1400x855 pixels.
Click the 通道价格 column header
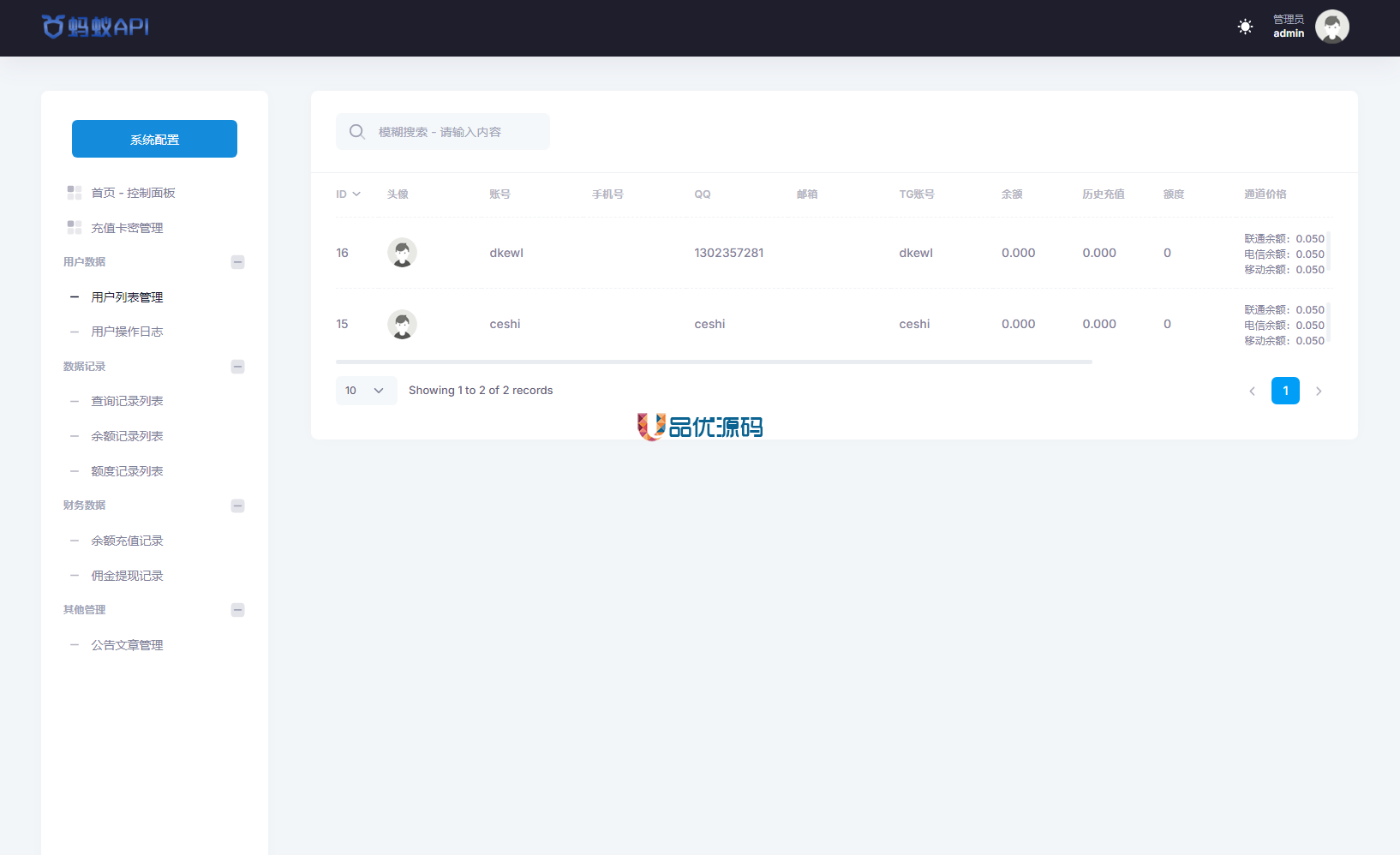click(1265, 194)
